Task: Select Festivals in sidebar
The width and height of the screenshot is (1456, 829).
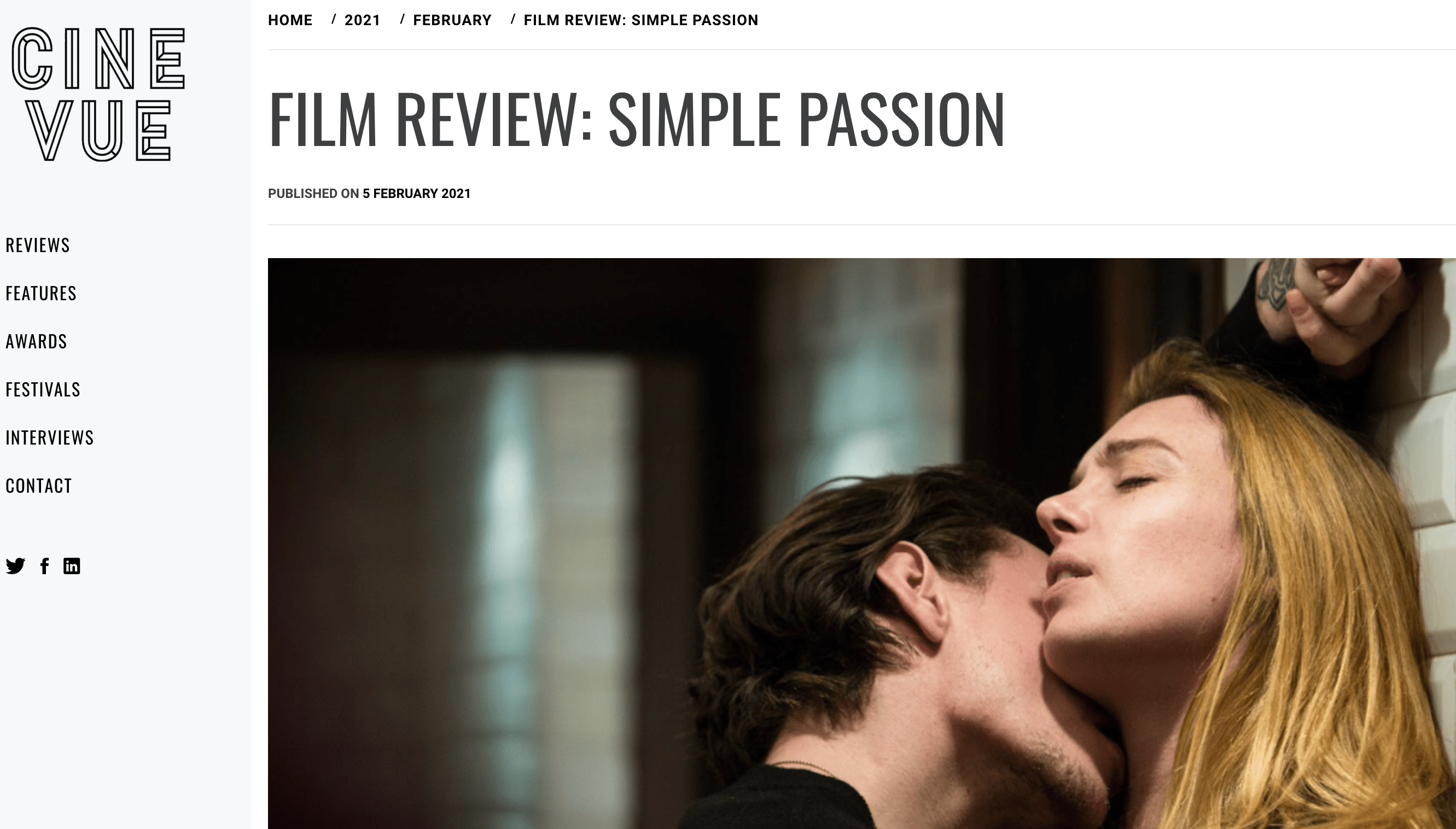Action: pyautogui.click(x=43, y=389)
